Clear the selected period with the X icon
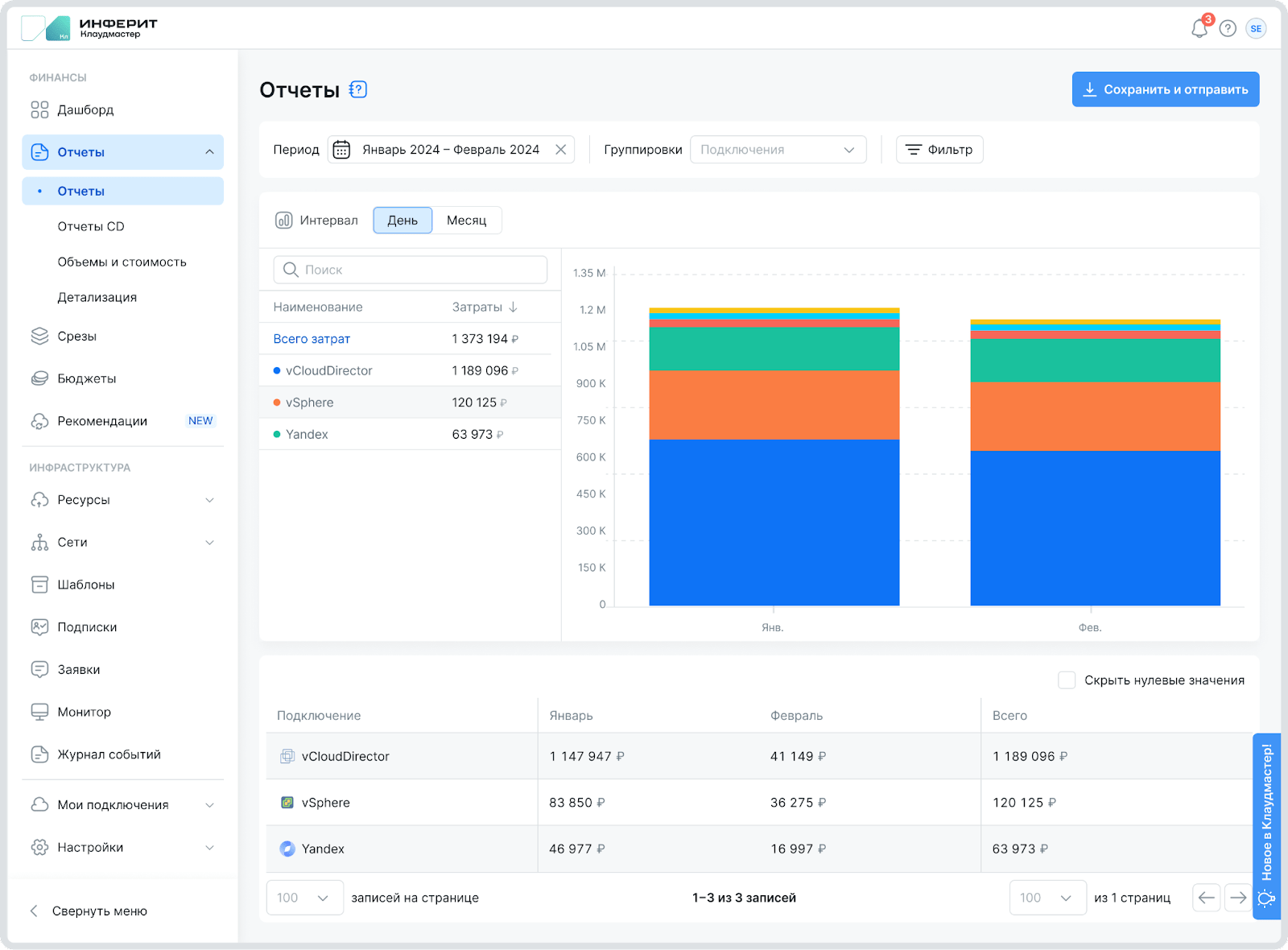 click(x=561, y=150)
